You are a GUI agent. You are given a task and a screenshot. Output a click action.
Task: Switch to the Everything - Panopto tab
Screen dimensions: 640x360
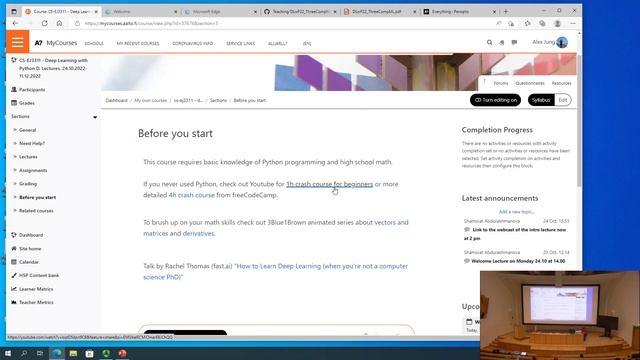(459, 12)
